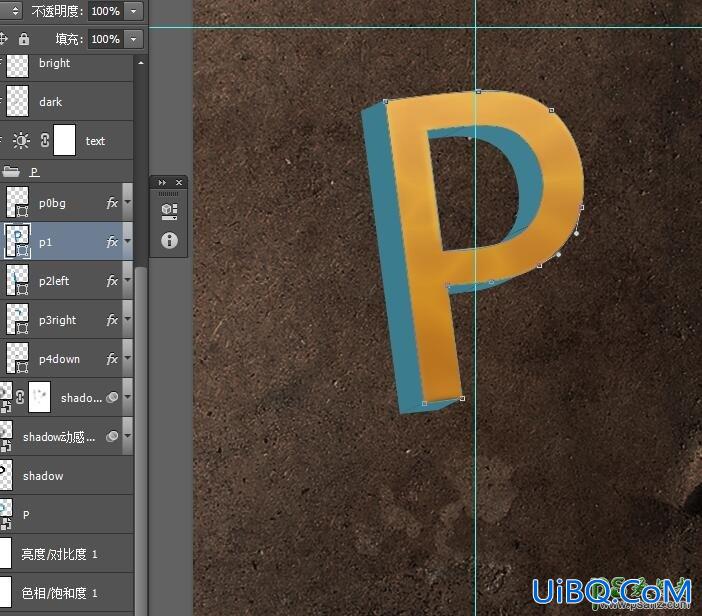Screen dimensions: 702x616
Task: Open the Info panel icon in collapsed dock
Action: click(x=169, y=240)
